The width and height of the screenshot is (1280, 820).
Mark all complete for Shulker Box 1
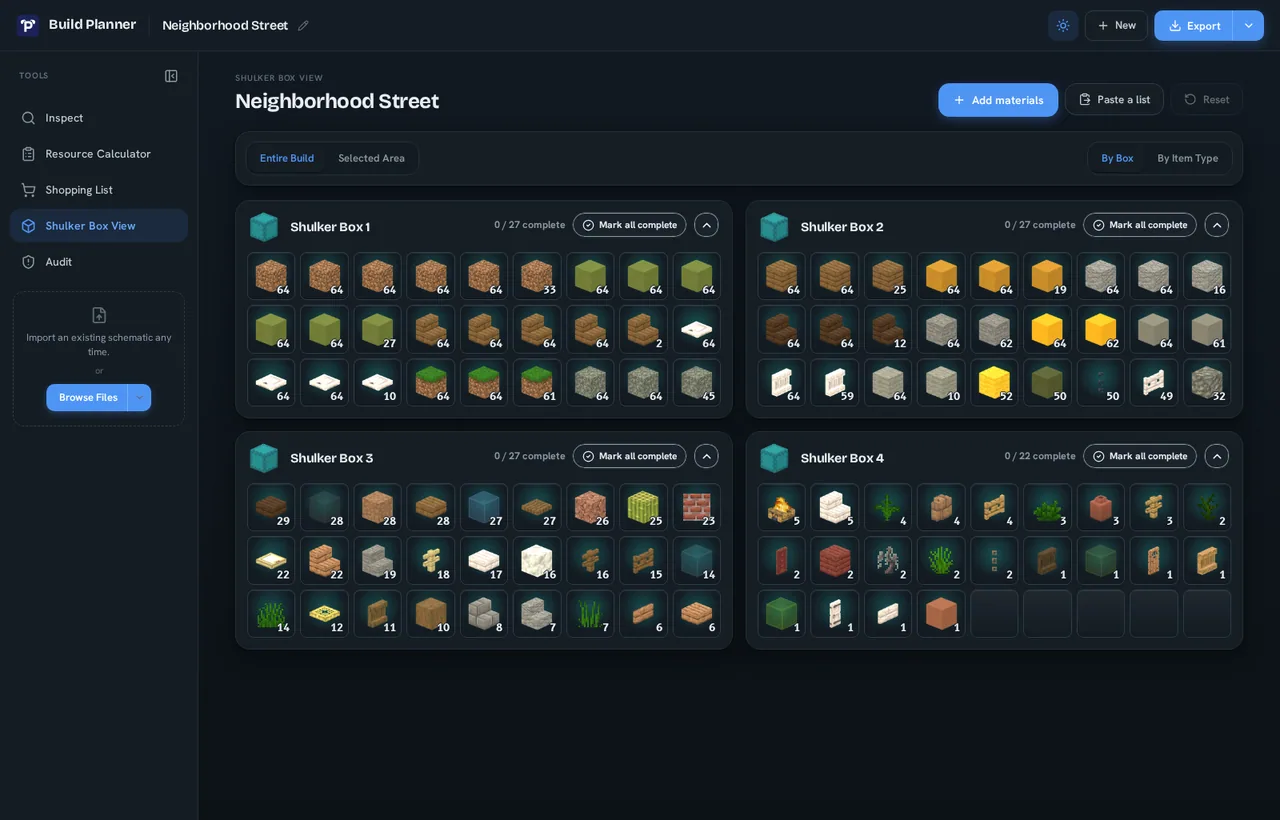pos(630,225)
